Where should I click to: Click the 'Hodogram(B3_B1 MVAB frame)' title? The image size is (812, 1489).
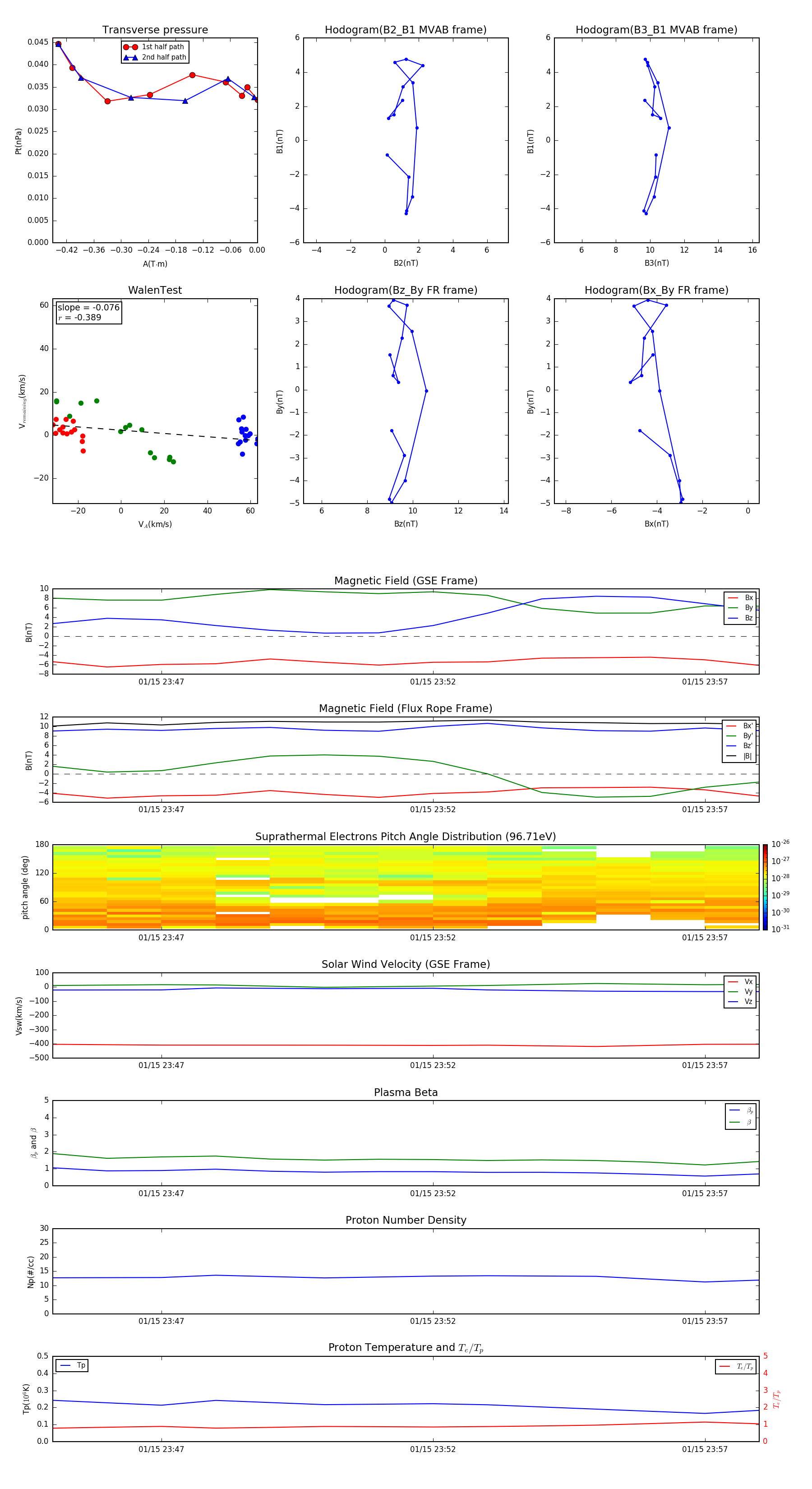tap(656, 30)
